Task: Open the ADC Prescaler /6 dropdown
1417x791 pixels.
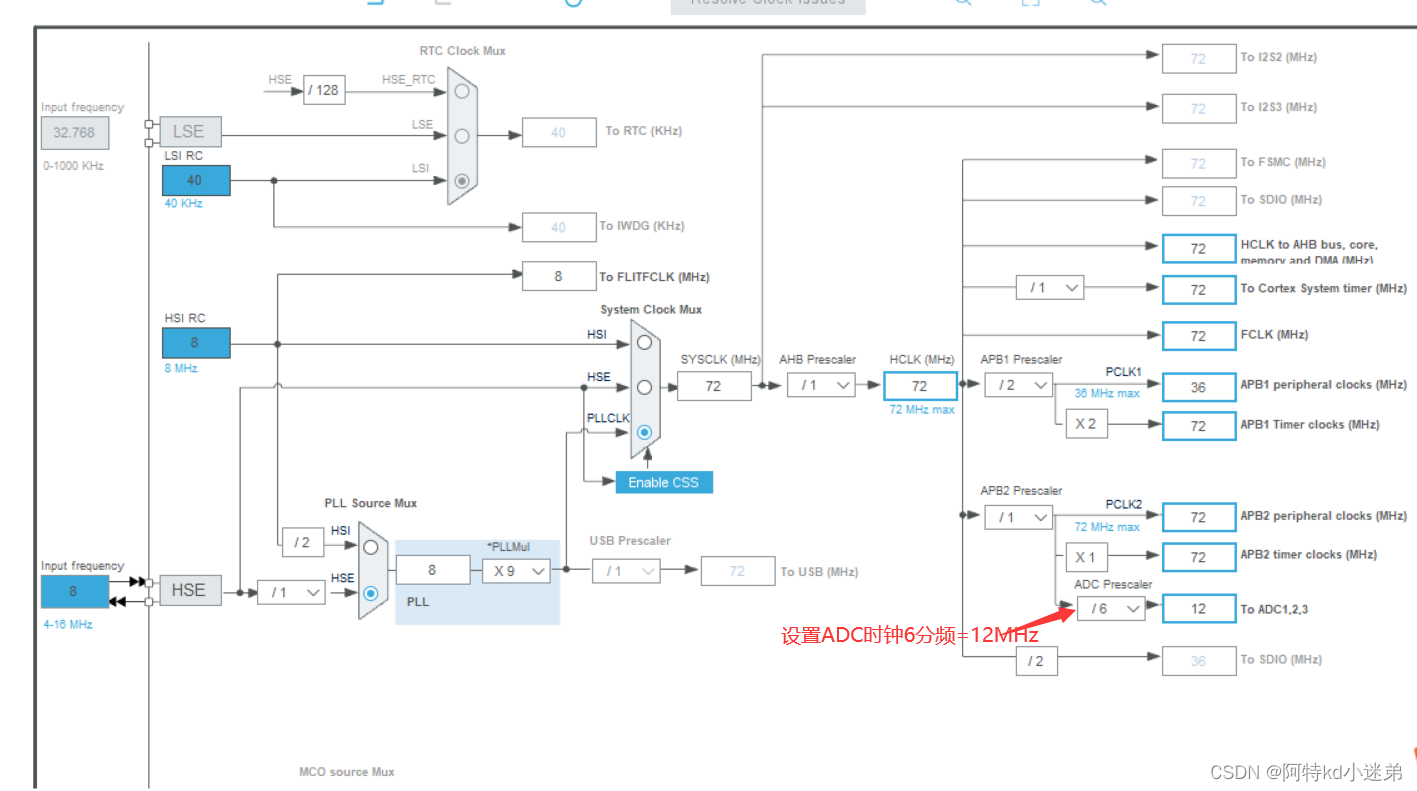Action: [x=1111, y=608]
